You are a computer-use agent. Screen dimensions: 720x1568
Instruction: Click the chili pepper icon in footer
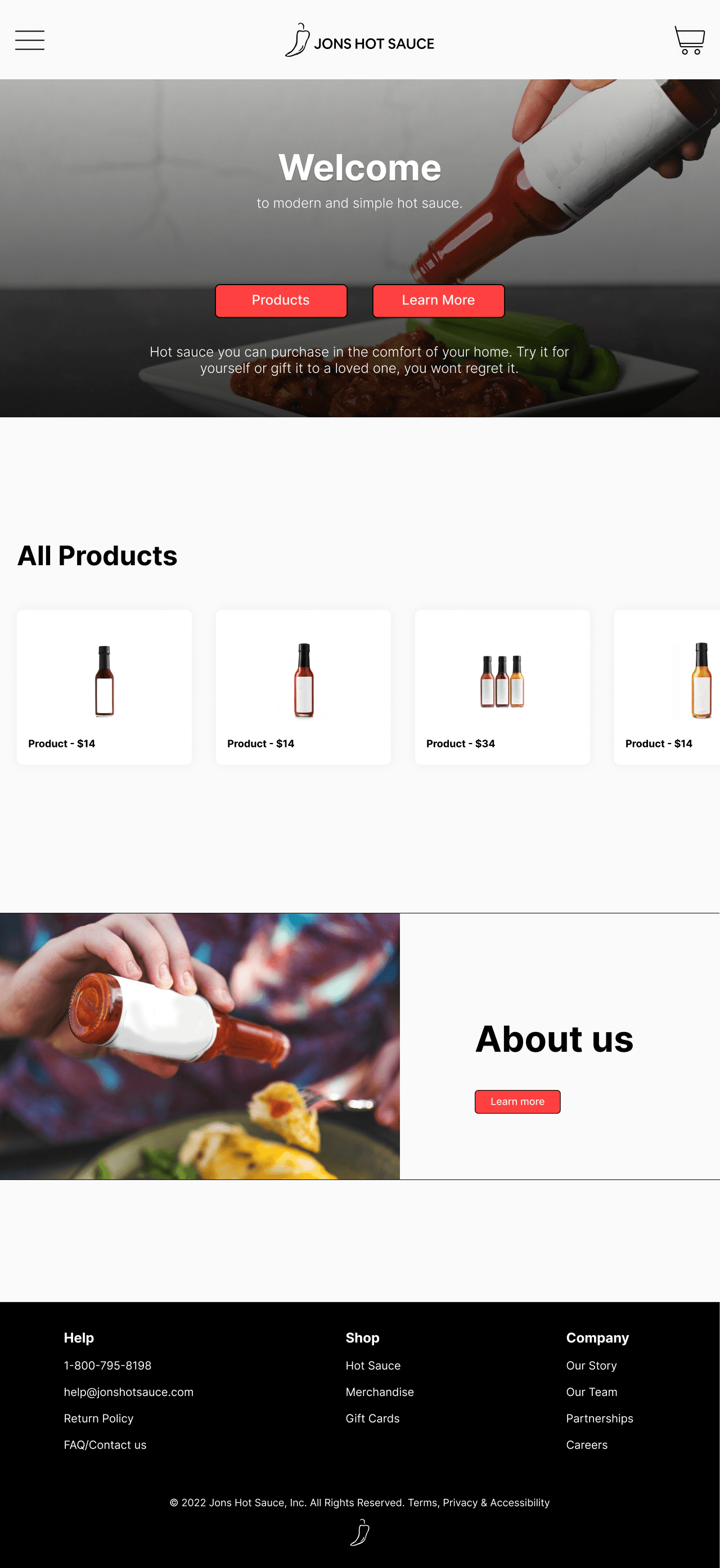pyautogui.click(x=359, y=1532)
